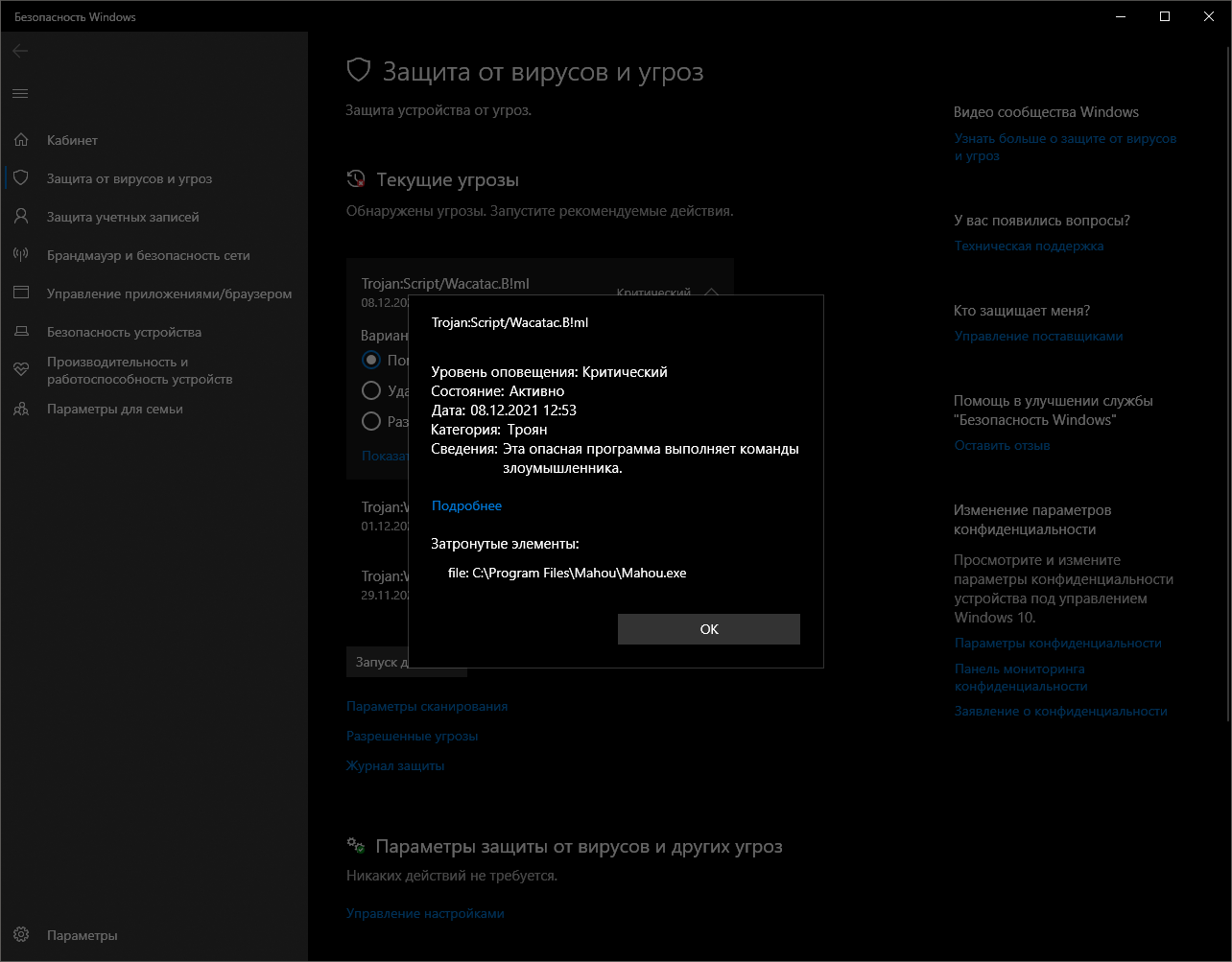Image resolution: width=1232 pixels, height=962 pixels.
Task: Click the device health heart icon
Action: 21,370
